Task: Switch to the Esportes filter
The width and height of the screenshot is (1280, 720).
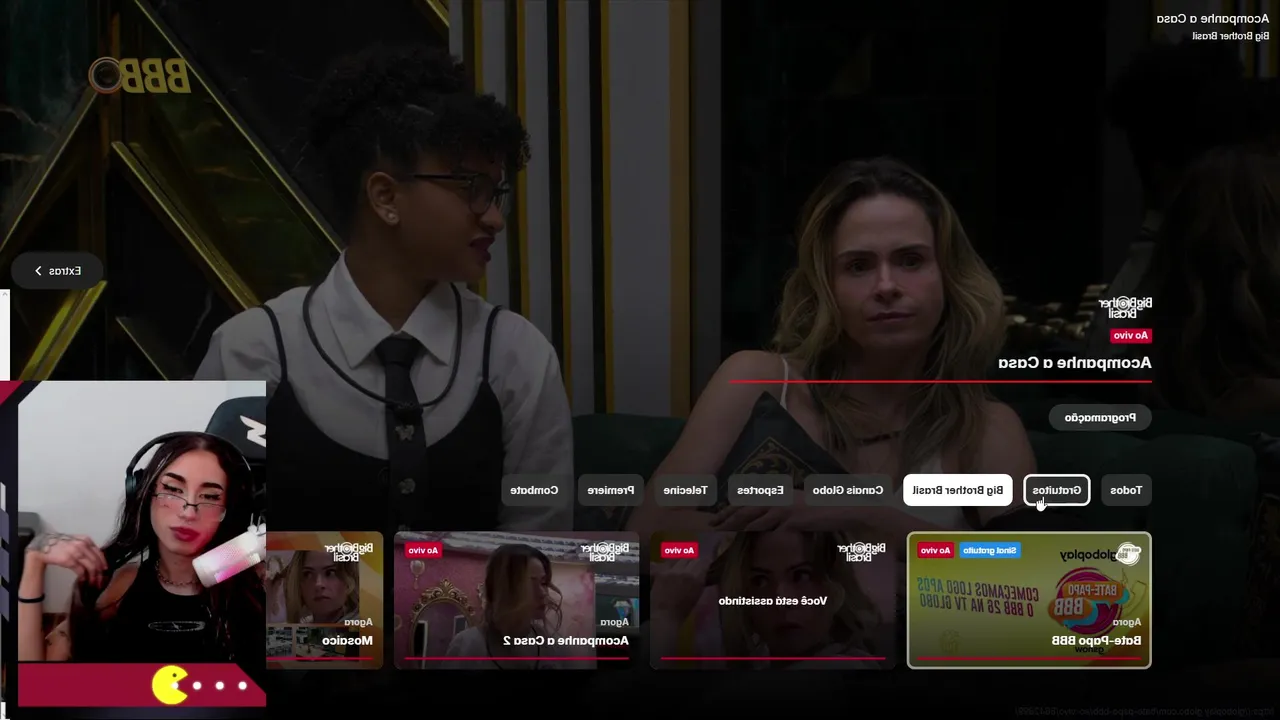Action: [761, 490]
